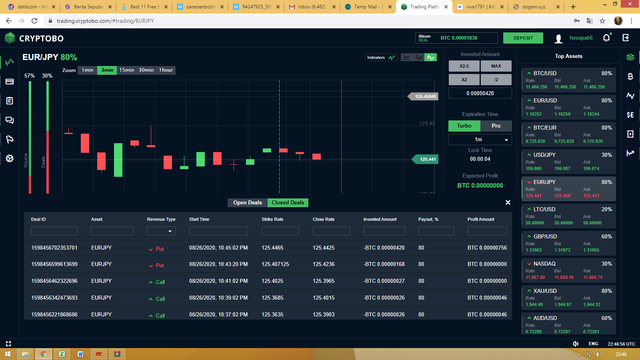Open the user profile avatar icon
This screenshot has width=640, height=360.
coord(558,38)
